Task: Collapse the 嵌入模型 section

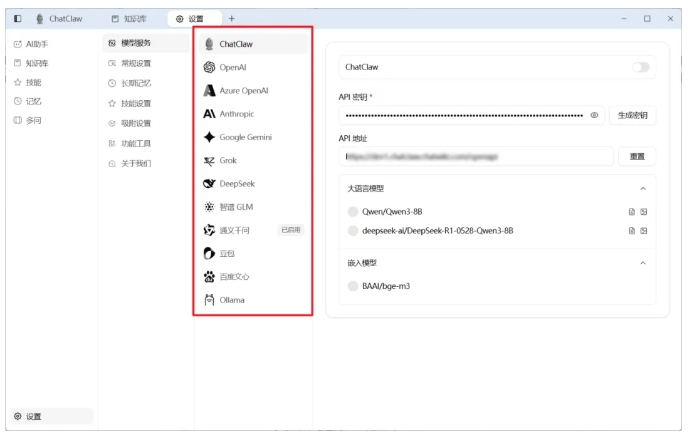Action: pyautogui.click(x=642, y=262)
